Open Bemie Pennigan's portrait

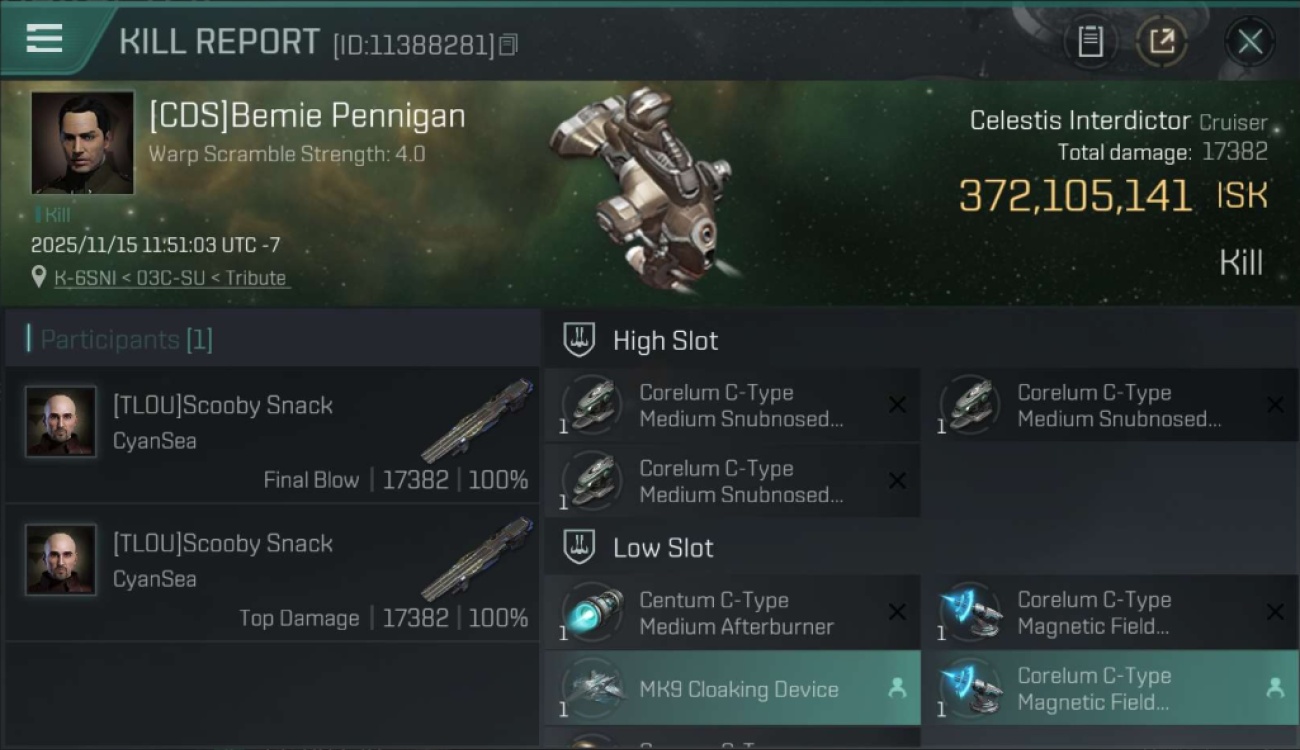[83, 142]
